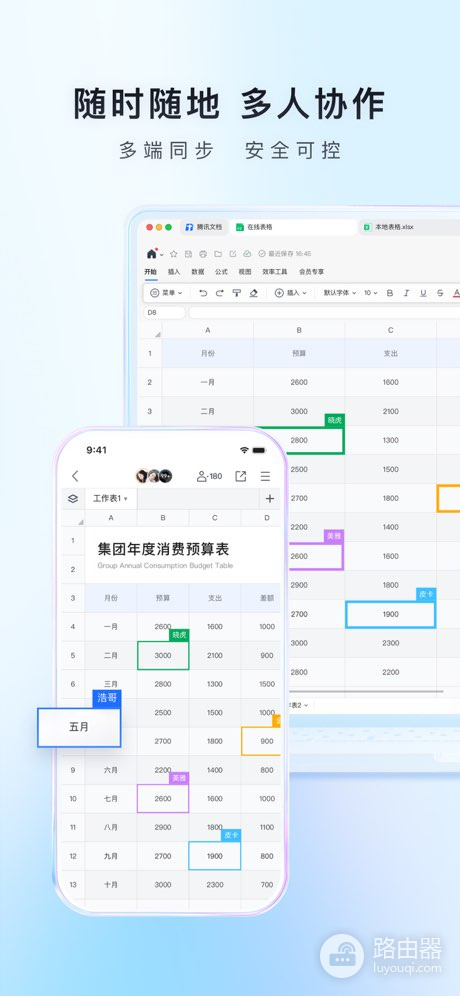Open the 插入 toolbar dropdown
Screen dimensions: 460x996
291,293
